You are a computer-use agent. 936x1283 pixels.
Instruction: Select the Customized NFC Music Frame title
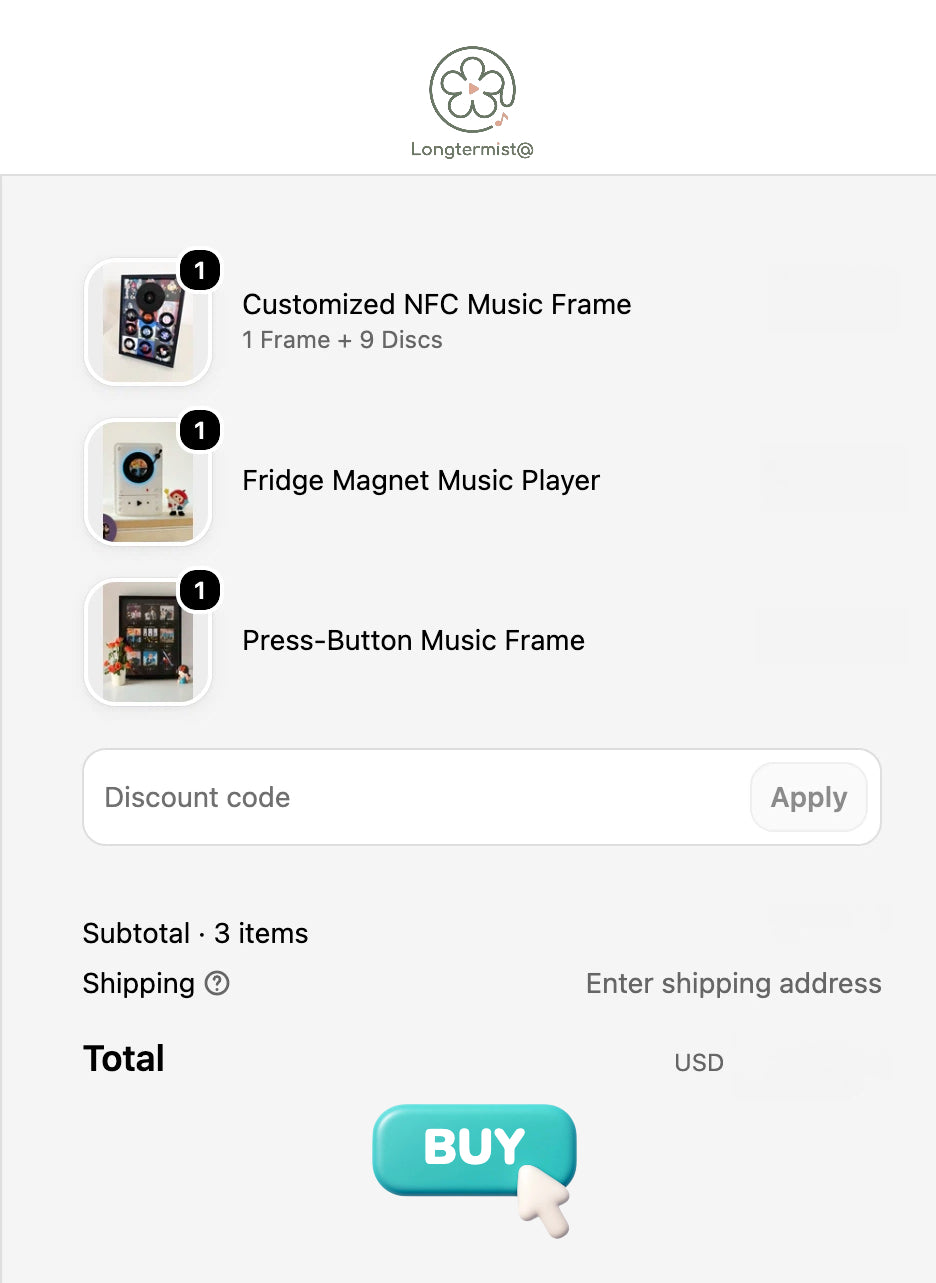point(437,304)
